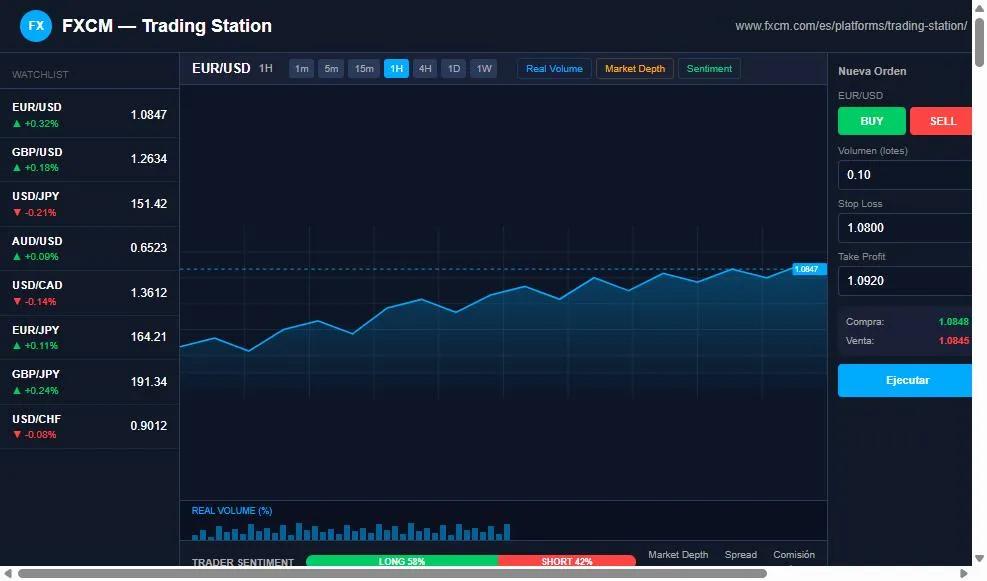Choose the green BUY button

click(872, 121)
